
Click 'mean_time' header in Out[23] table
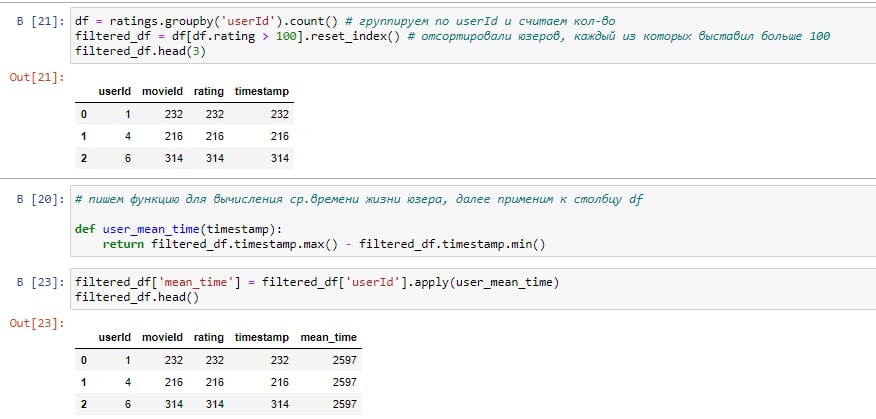(328, 337)
